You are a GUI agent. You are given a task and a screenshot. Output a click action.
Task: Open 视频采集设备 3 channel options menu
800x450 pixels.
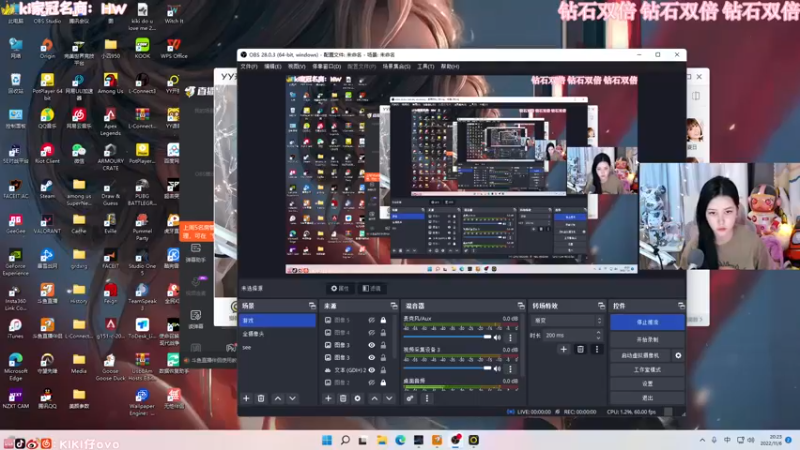click(510, 369)
